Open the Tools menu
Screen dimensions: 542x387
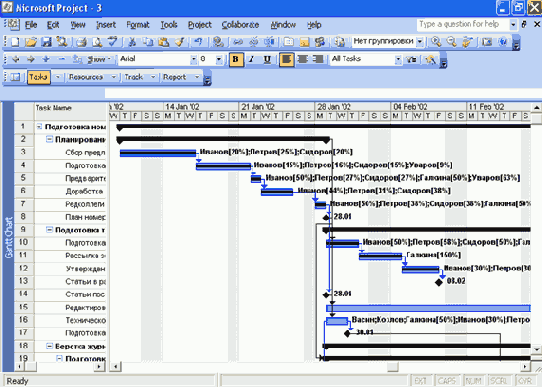pos(169,25)
